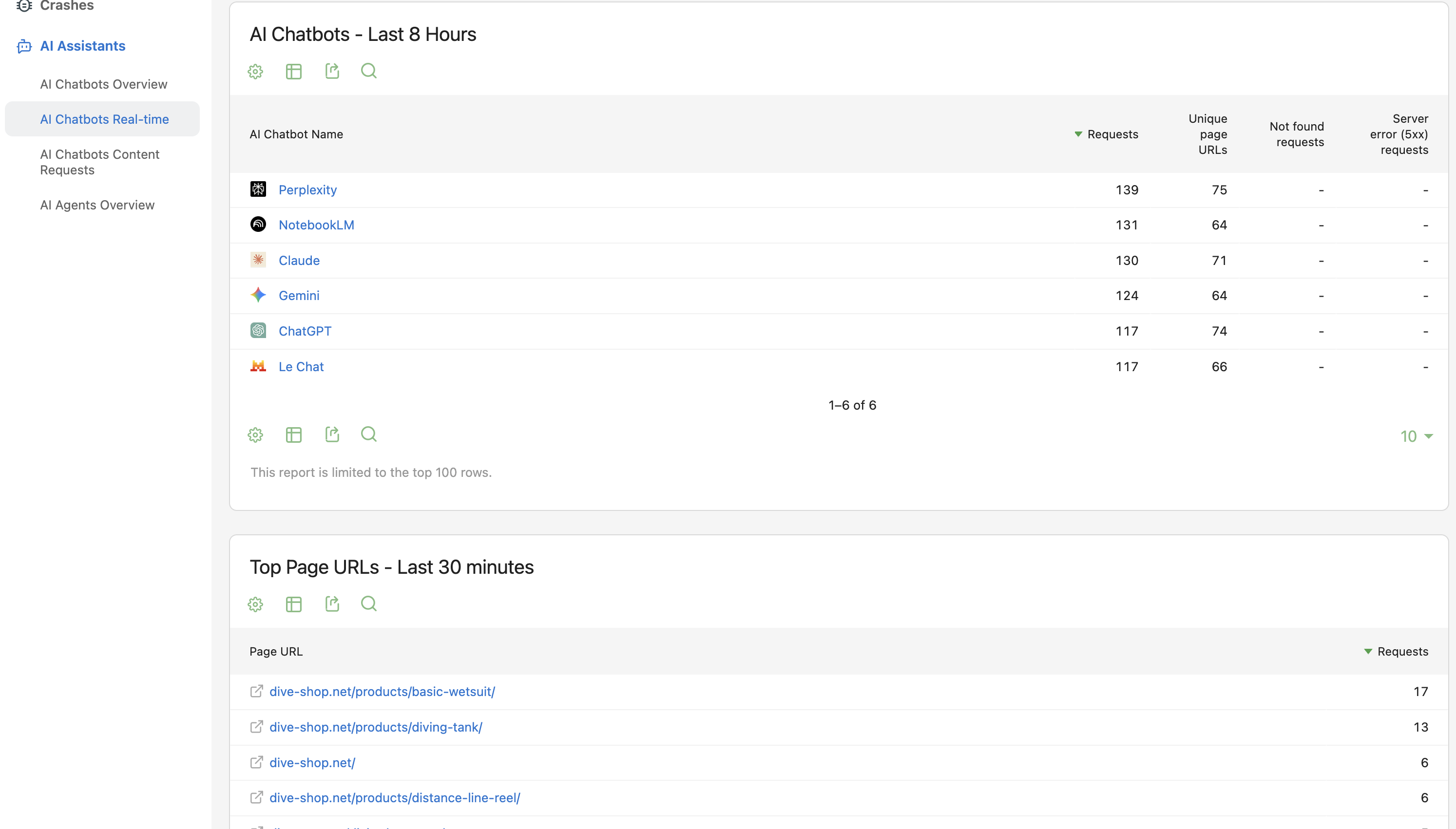Click the Le Chat logo icon
The height and width of the screenshot is (829, 1456).
(258, 366)
